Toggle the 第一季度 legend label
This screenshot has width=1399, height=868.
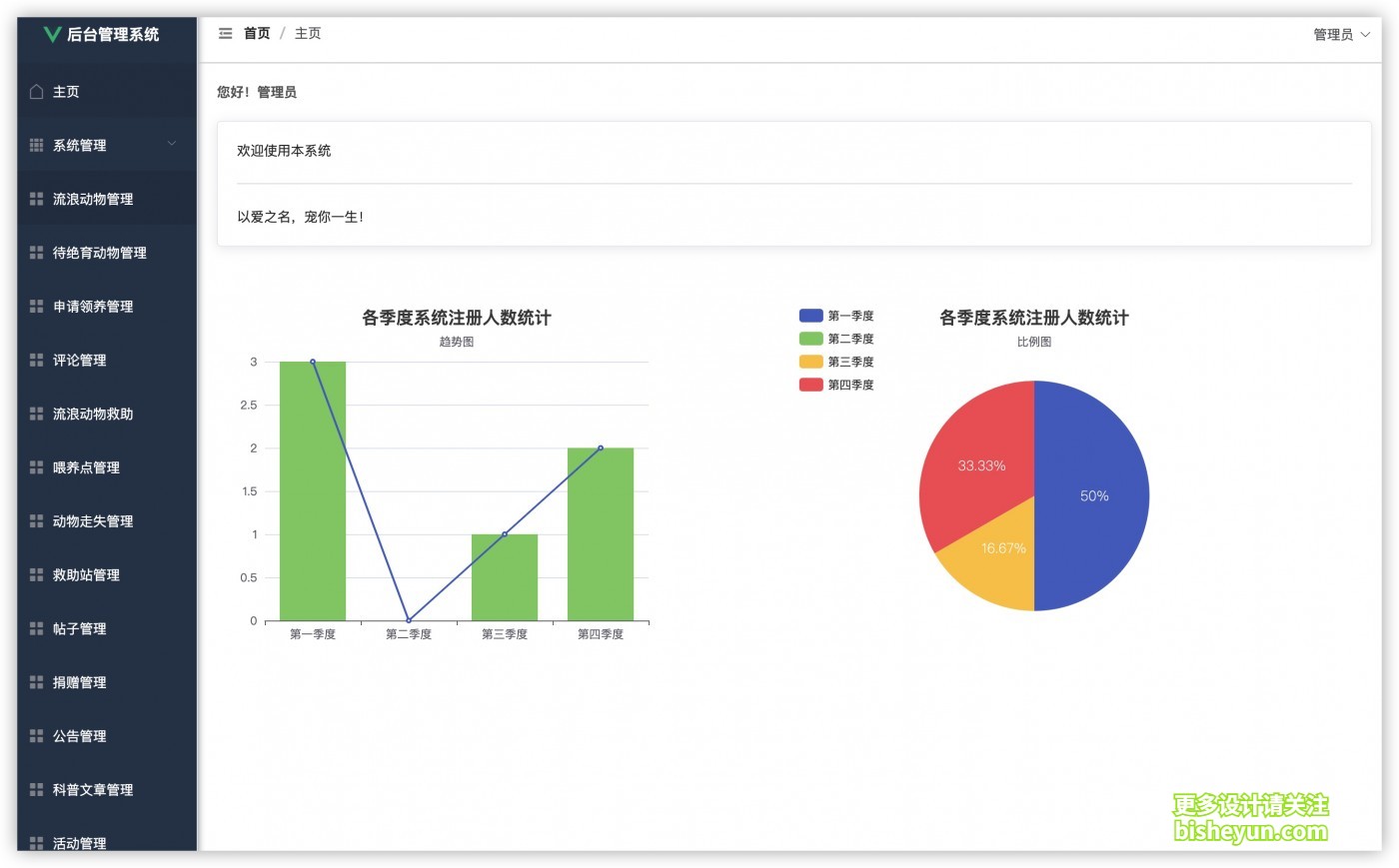click(x=850, y=316)
